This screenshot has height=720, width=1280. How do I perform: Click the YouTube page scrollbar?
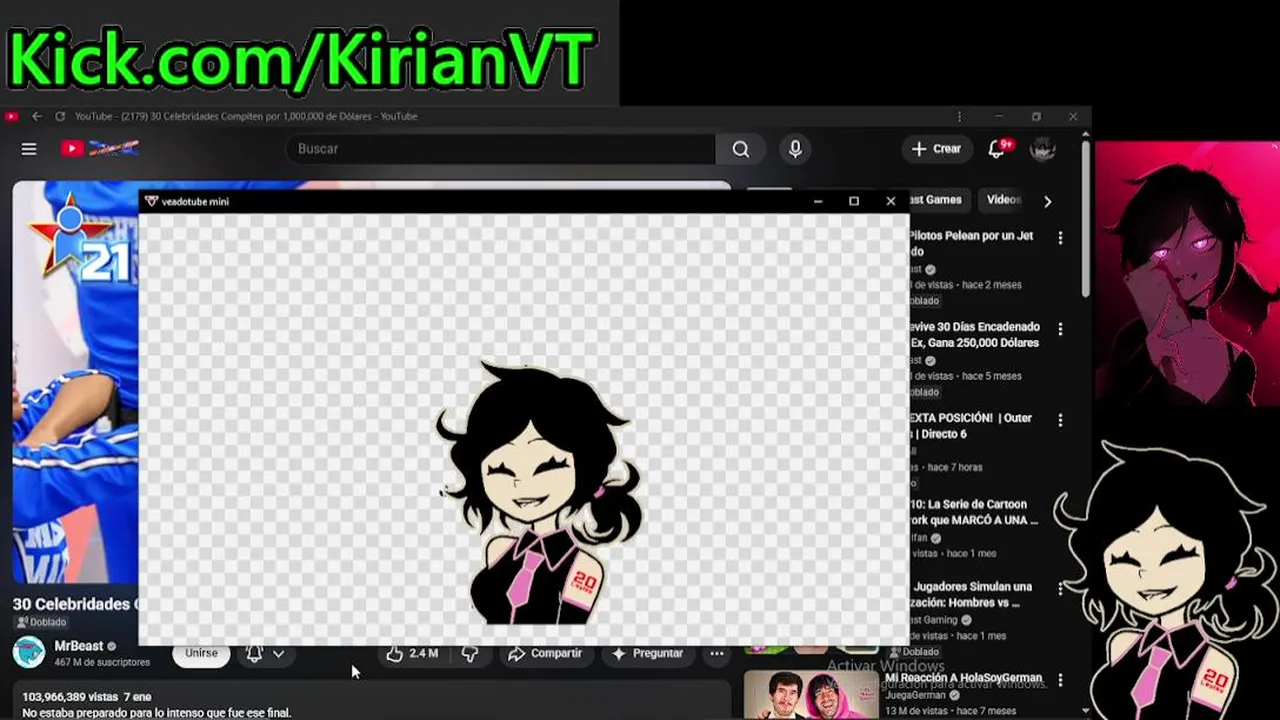pos(1086,218)
